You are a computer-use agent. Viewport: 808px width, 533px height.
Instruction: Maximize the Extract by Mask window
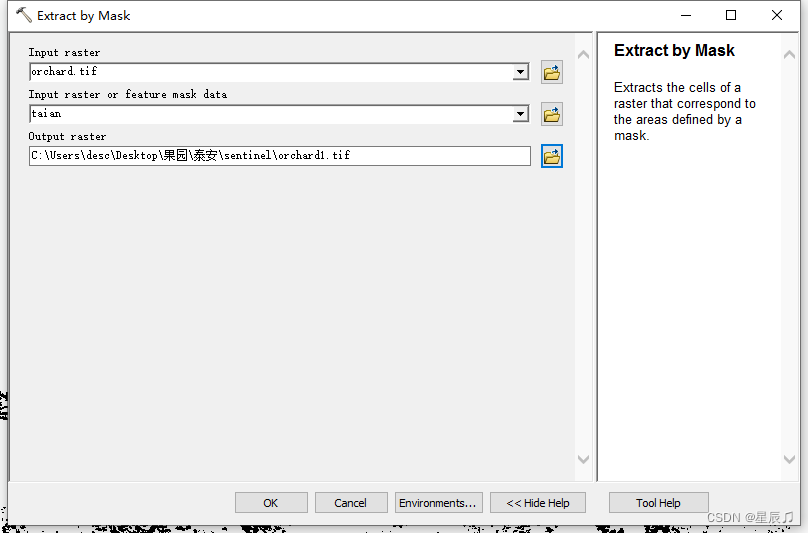(x=731, y=15)
